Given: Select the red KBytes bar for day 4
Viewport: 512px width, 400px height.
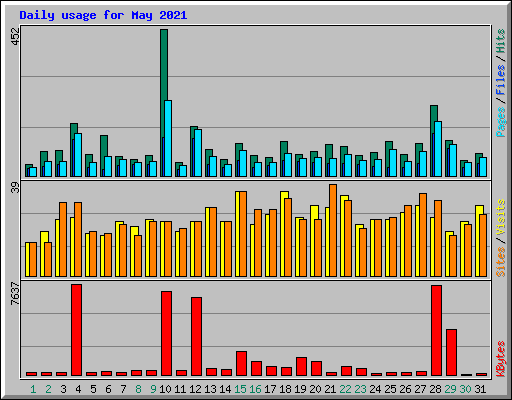Looking at the screenshot, I should tap(76, 330).
